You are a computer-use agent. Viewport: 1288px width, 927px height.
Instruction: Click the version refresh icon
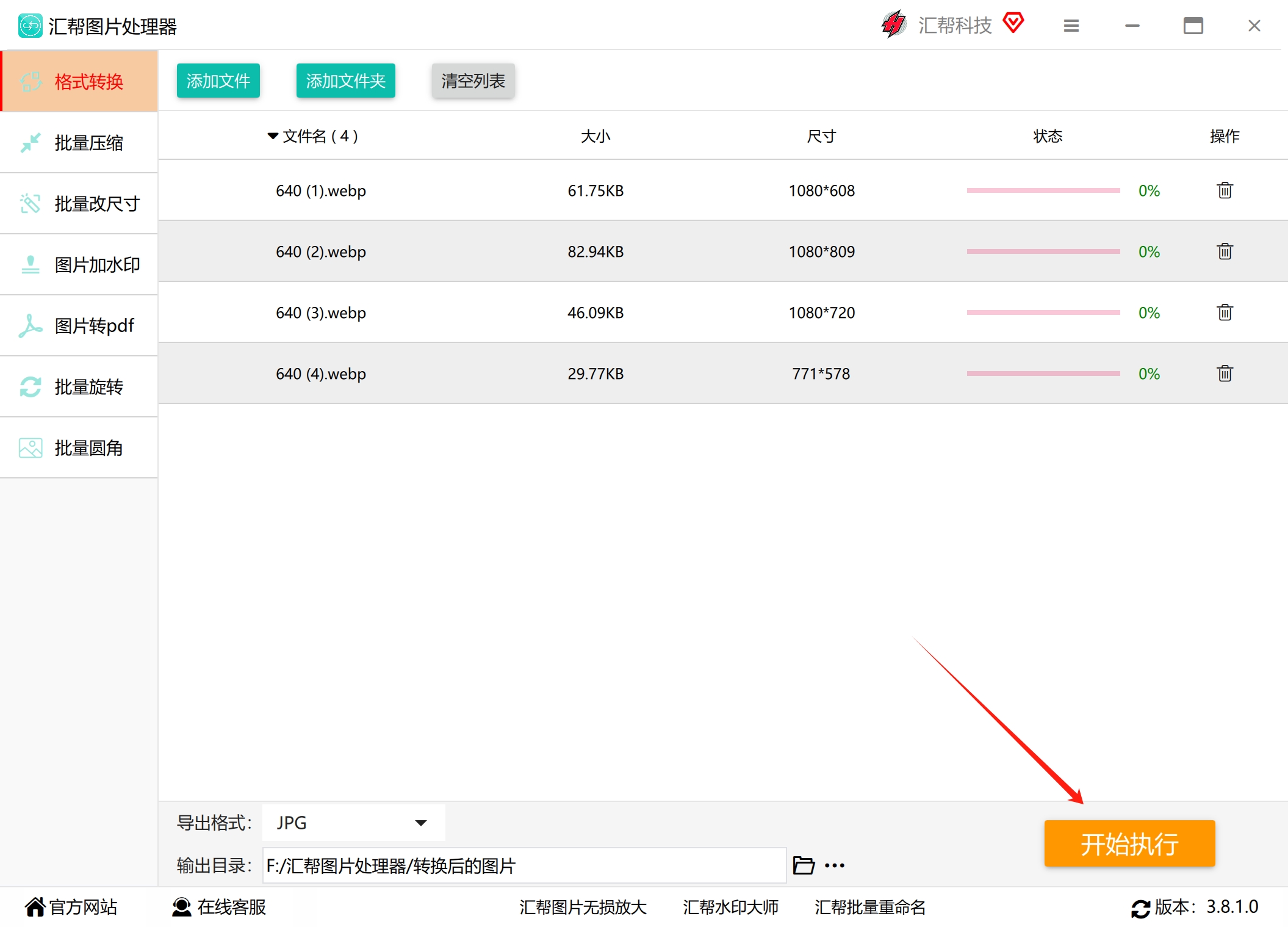click(x=1140, y=909)
